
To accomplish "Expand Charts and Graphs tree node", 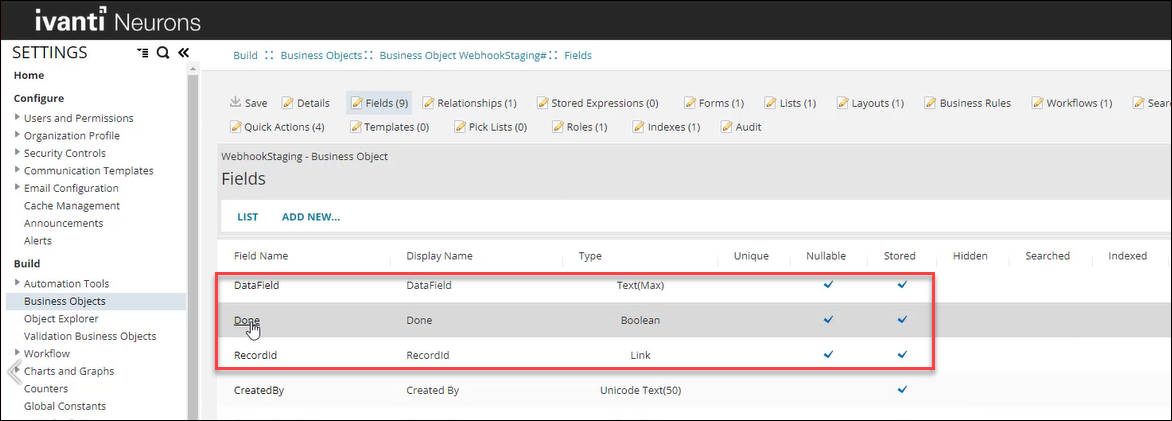I will coord(18,371).
